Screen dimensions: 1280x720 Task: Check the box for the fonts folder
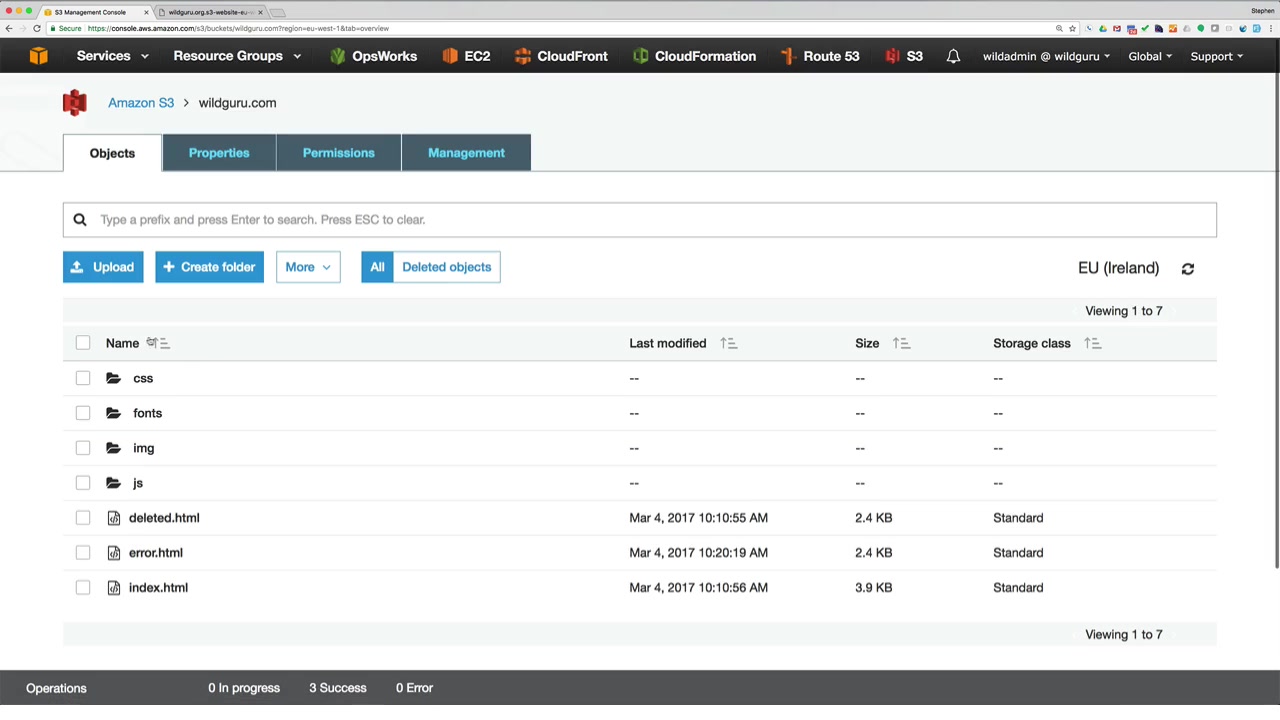coord(83,413)
